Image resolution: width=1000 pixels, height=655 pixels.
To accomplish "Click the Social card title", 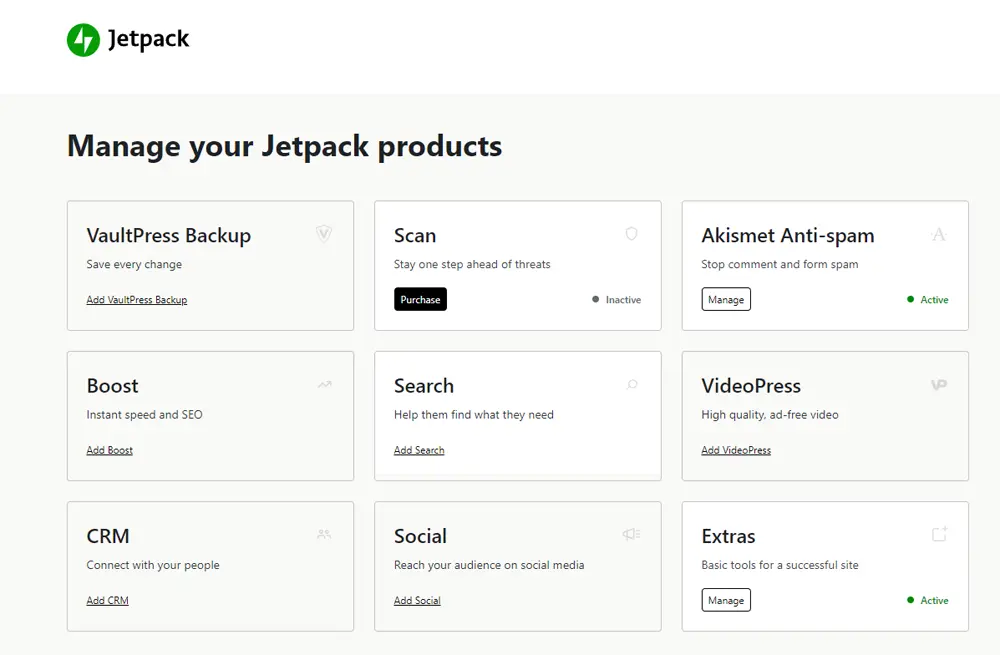I will pos(420,536).
